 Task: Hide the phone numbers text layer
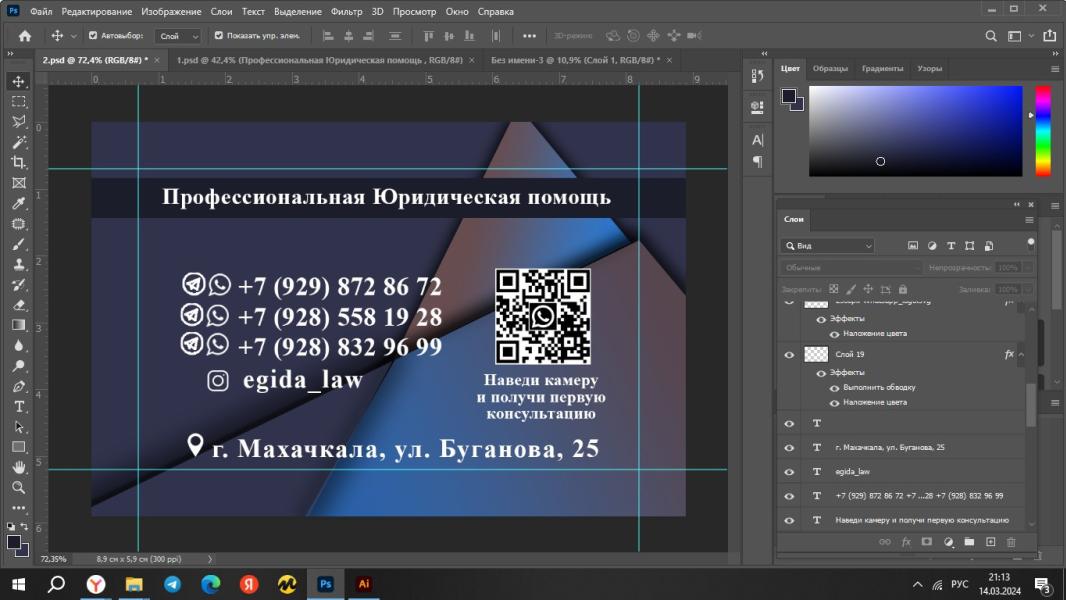coord(789,496)
